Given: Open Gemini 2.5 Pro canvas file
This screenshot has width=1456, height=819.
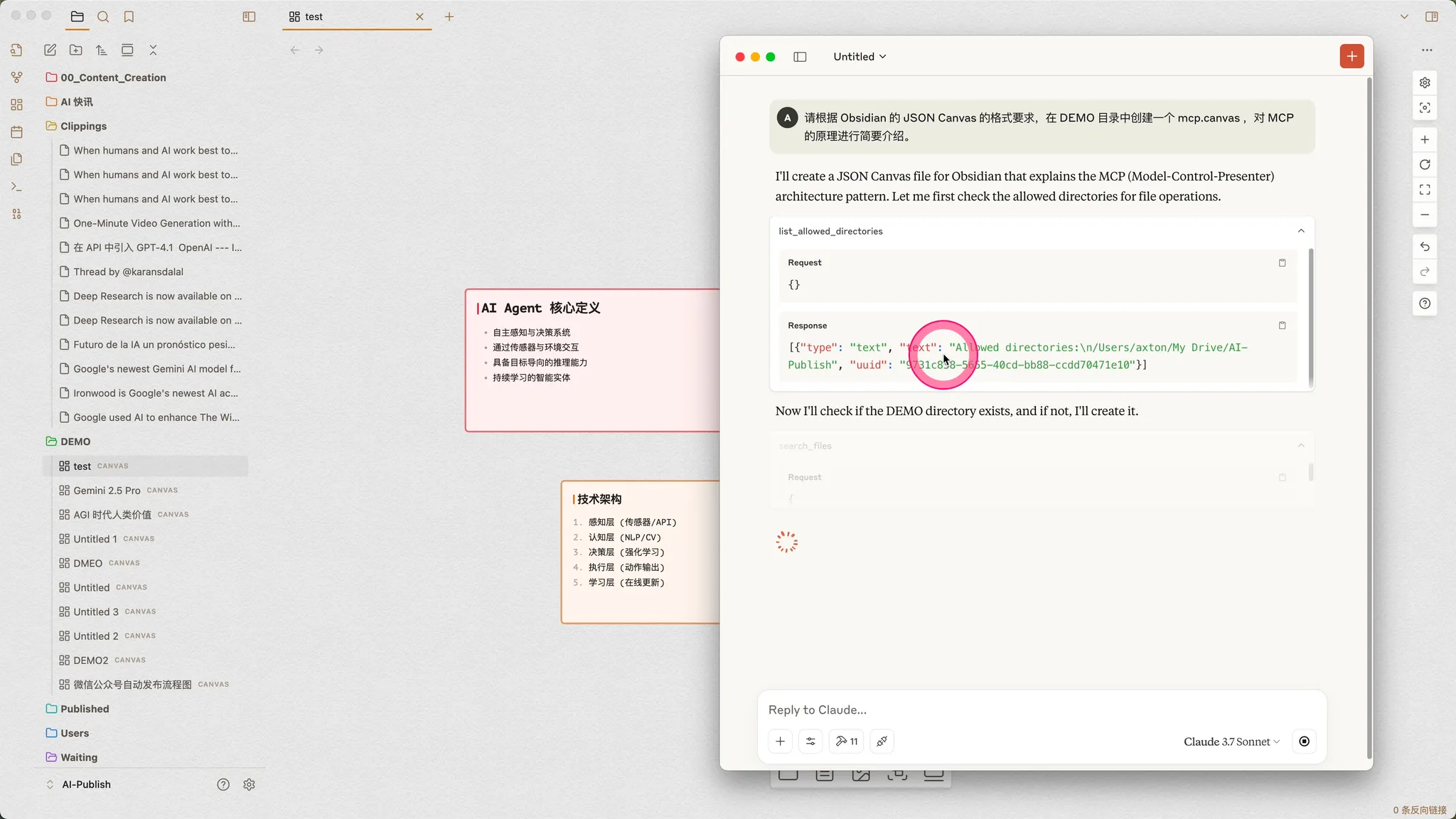Looking at the screenshot, I should (107, 491).
